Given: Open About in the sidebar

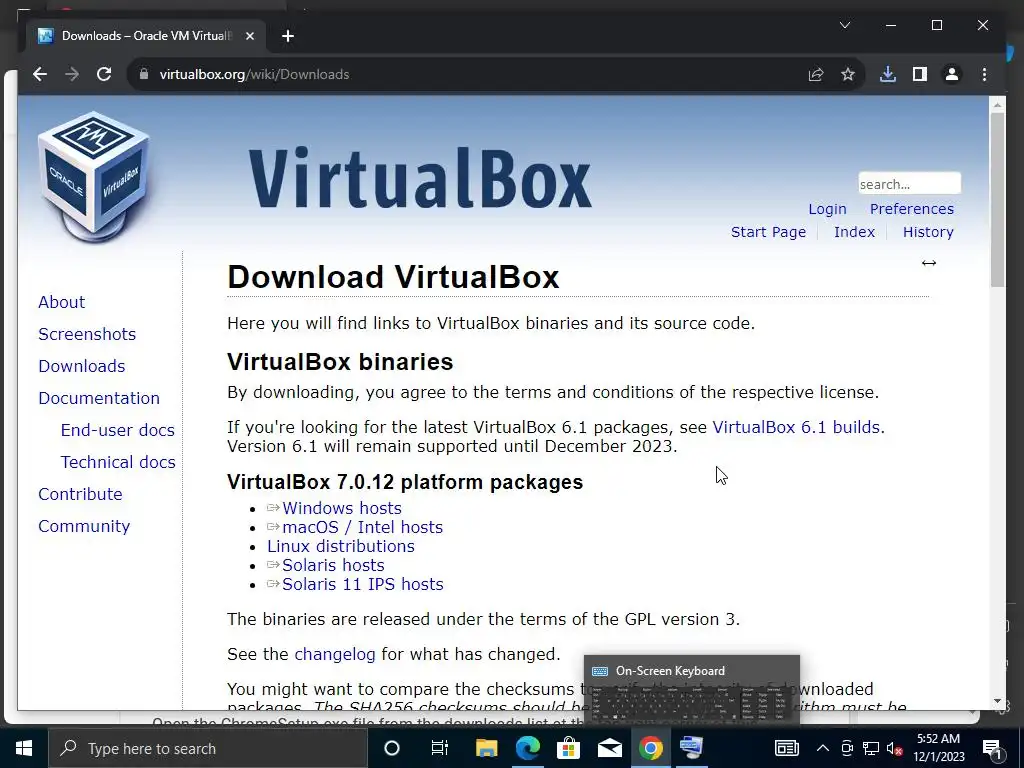Looking at the screenshot, I should tap(61, 302).
